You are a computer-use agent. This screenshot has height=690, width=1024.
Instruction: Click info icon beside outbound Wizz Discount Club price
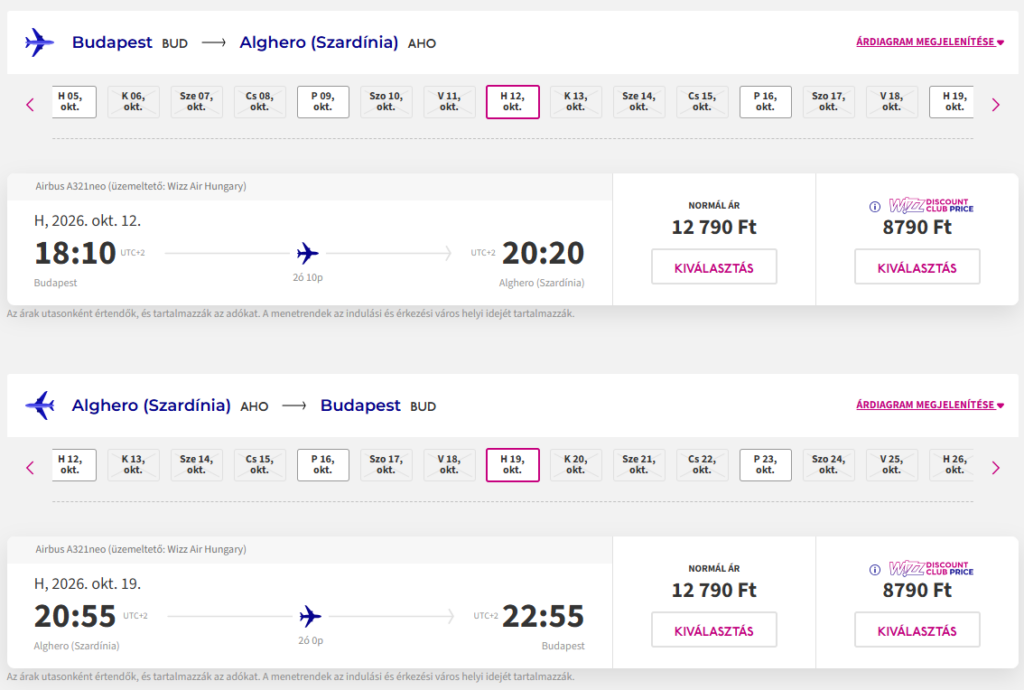[x=874, y=207]
